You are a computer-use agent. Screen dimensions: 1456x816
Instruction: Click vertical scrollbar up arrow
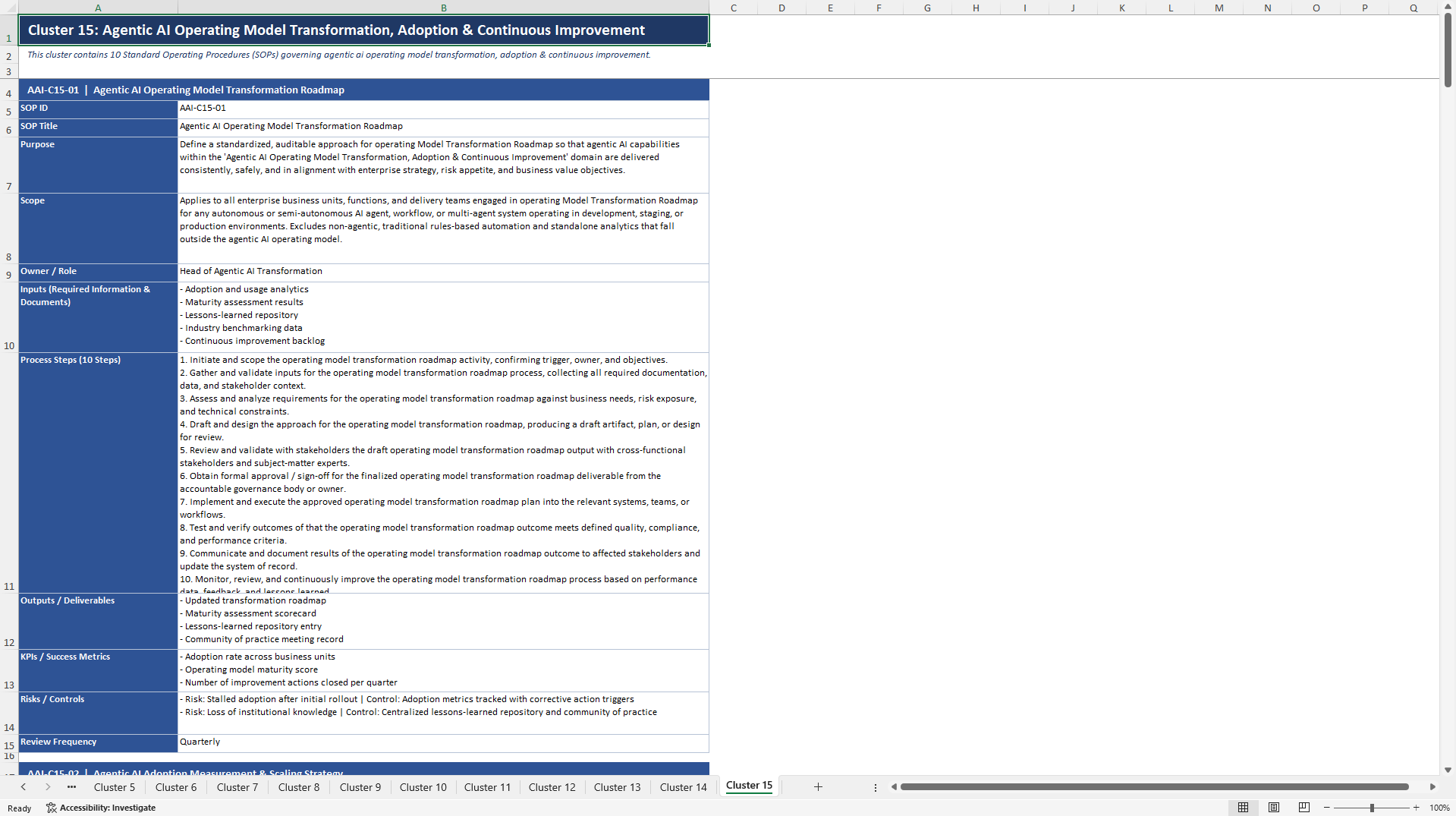1448,6
